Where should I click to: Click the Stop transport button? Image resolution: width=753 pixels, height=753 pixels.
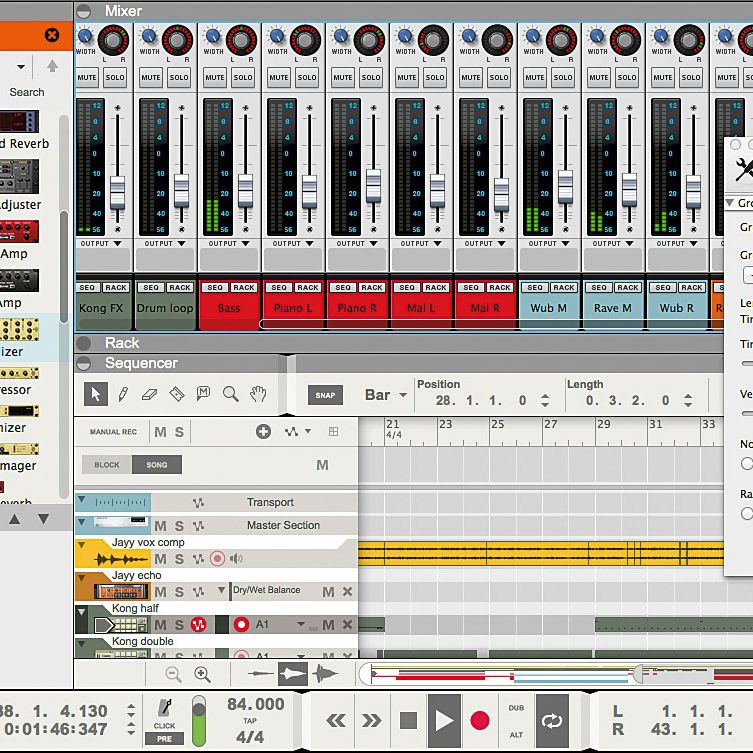[x=408, y=720]
